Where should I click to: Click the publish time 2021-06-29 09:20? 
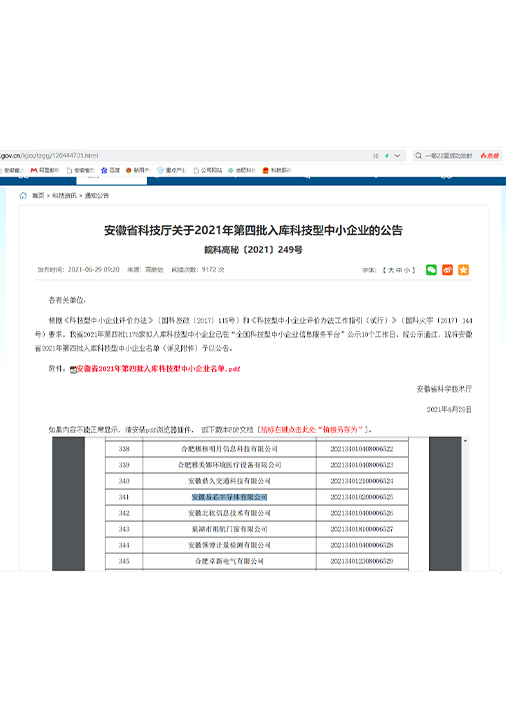pos(94,270)
